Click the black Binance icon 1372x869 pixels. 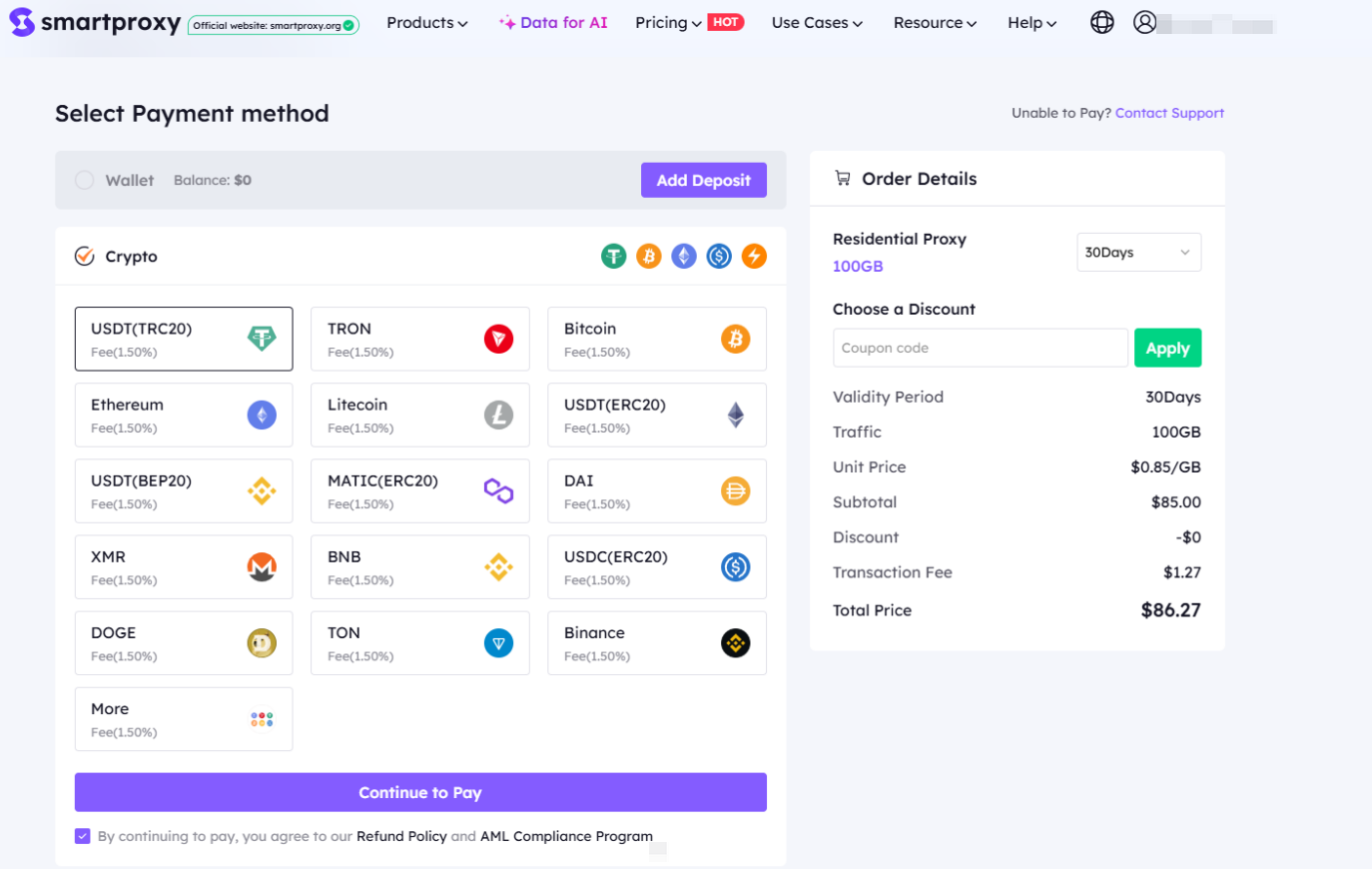tap(736, 643)
